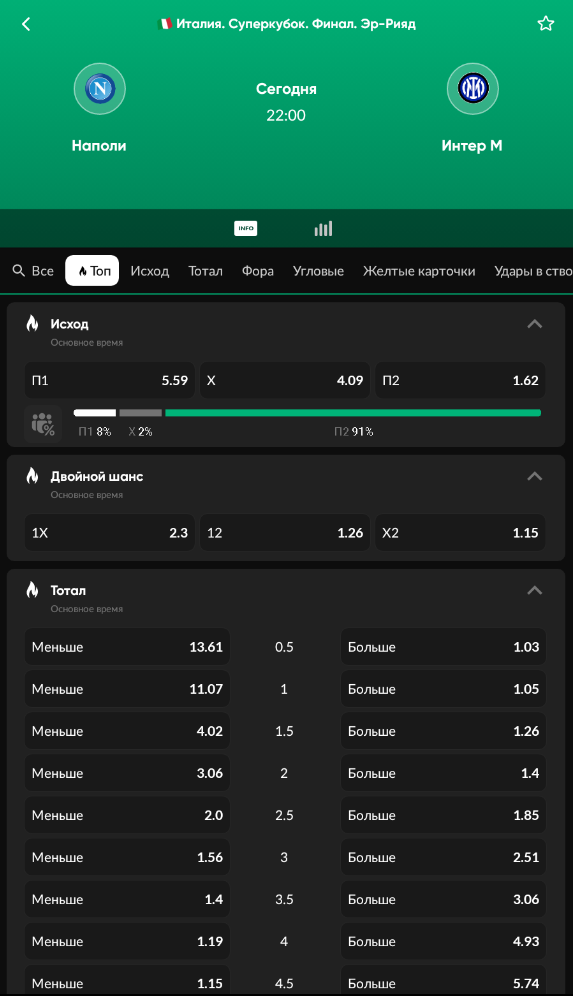Bet on draw X at 4.09
This screenshot has height=996, width=573.
click(285, 380)
